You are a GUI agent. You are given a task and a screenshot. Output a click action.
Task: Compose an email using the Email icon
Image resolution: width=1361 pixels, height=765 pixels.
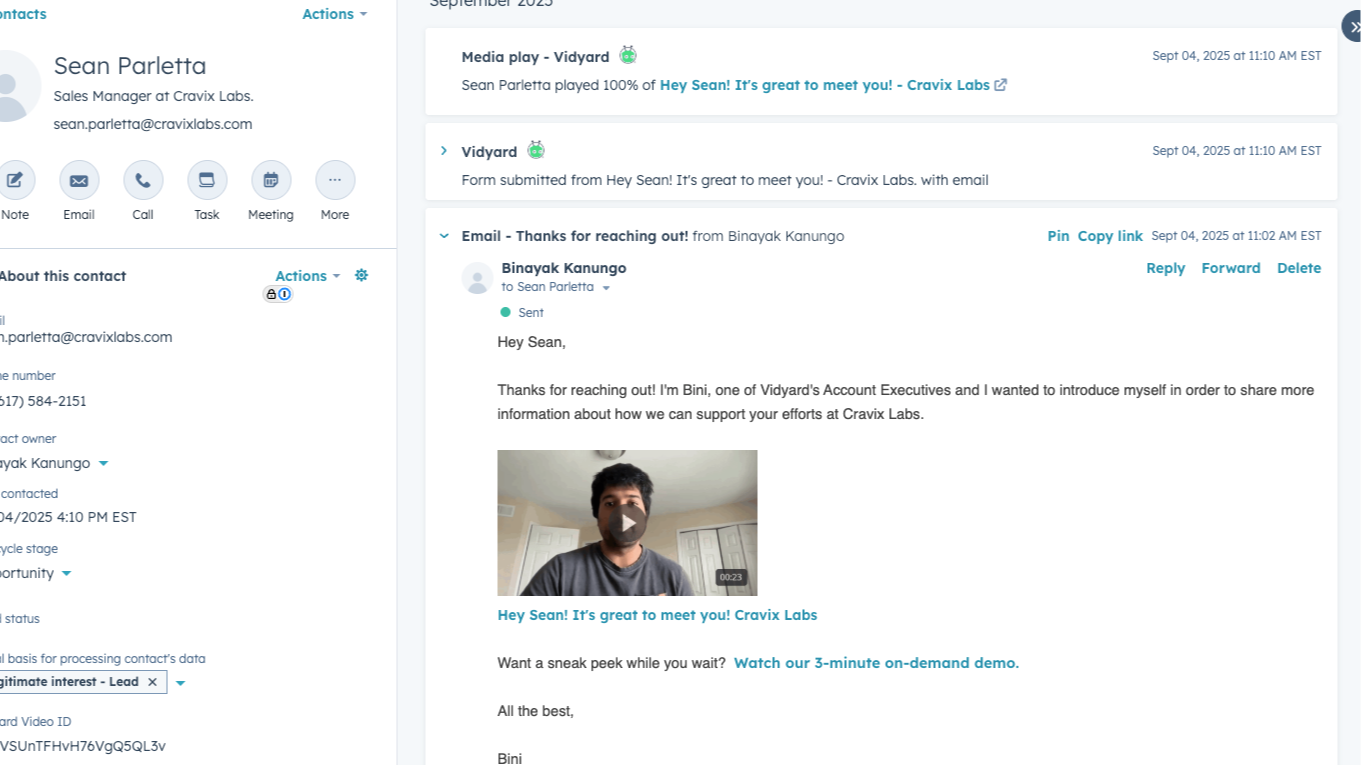[x=78, y=181]
